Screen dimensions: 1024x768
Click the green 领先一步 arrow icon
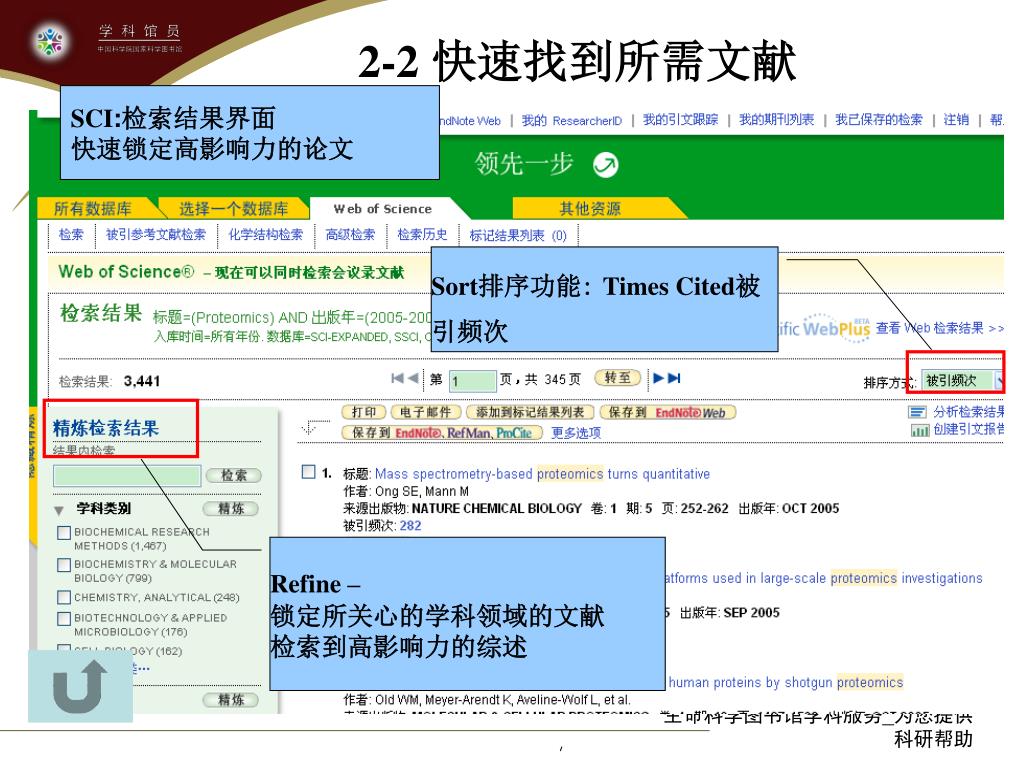[x=605, y=165]
